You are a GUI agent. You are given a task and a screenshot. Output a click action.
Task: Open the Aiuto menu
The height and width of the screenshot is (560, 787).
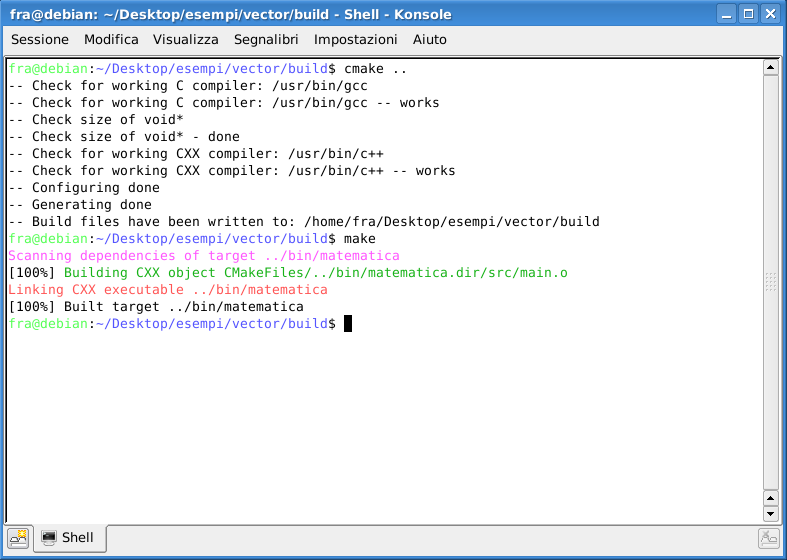coord(430,39)
